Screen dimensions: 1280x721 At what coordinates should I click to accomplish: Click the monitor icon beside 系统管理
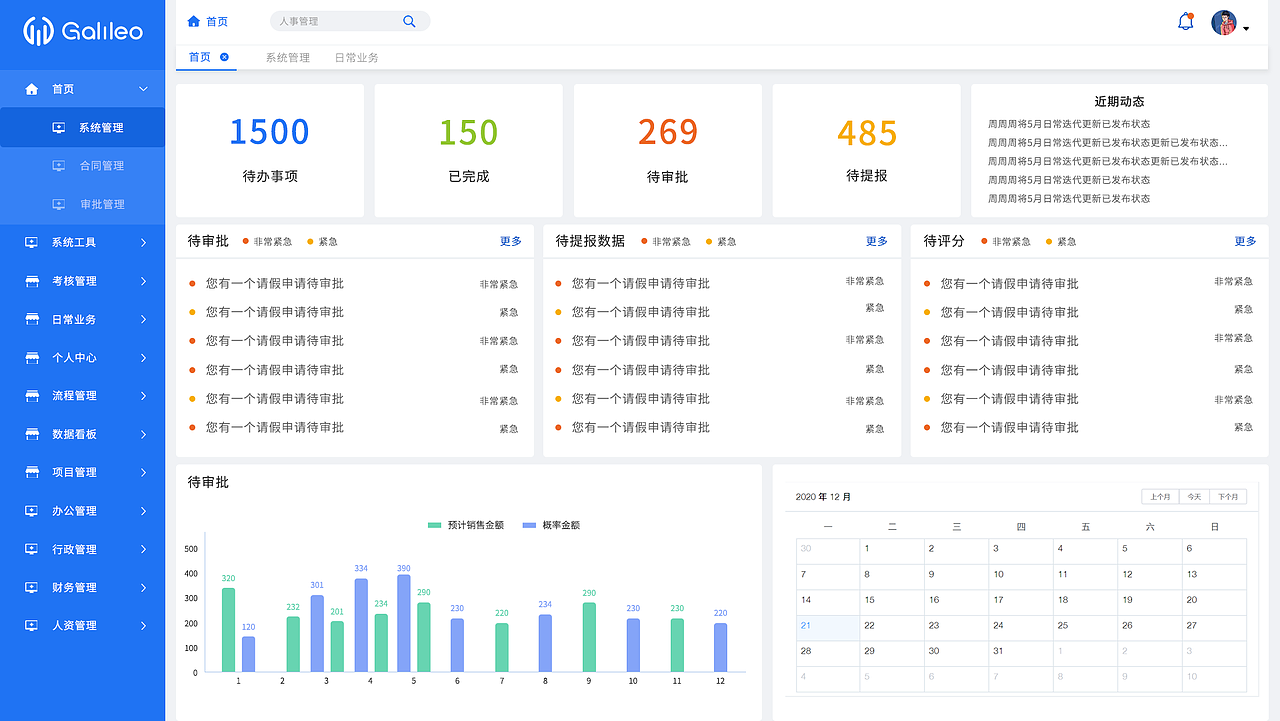(x=59, y=128)
